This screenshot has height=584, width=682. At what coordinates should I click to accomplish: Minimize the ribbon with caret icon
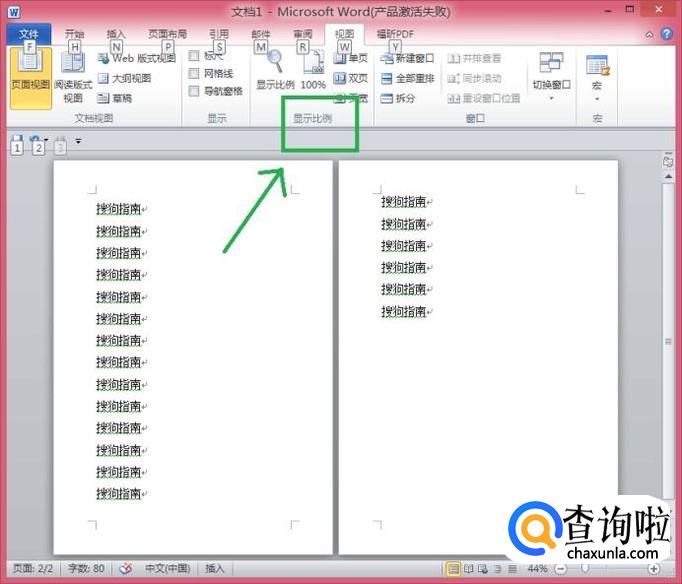pyautogui.click(x=649, y=34)
